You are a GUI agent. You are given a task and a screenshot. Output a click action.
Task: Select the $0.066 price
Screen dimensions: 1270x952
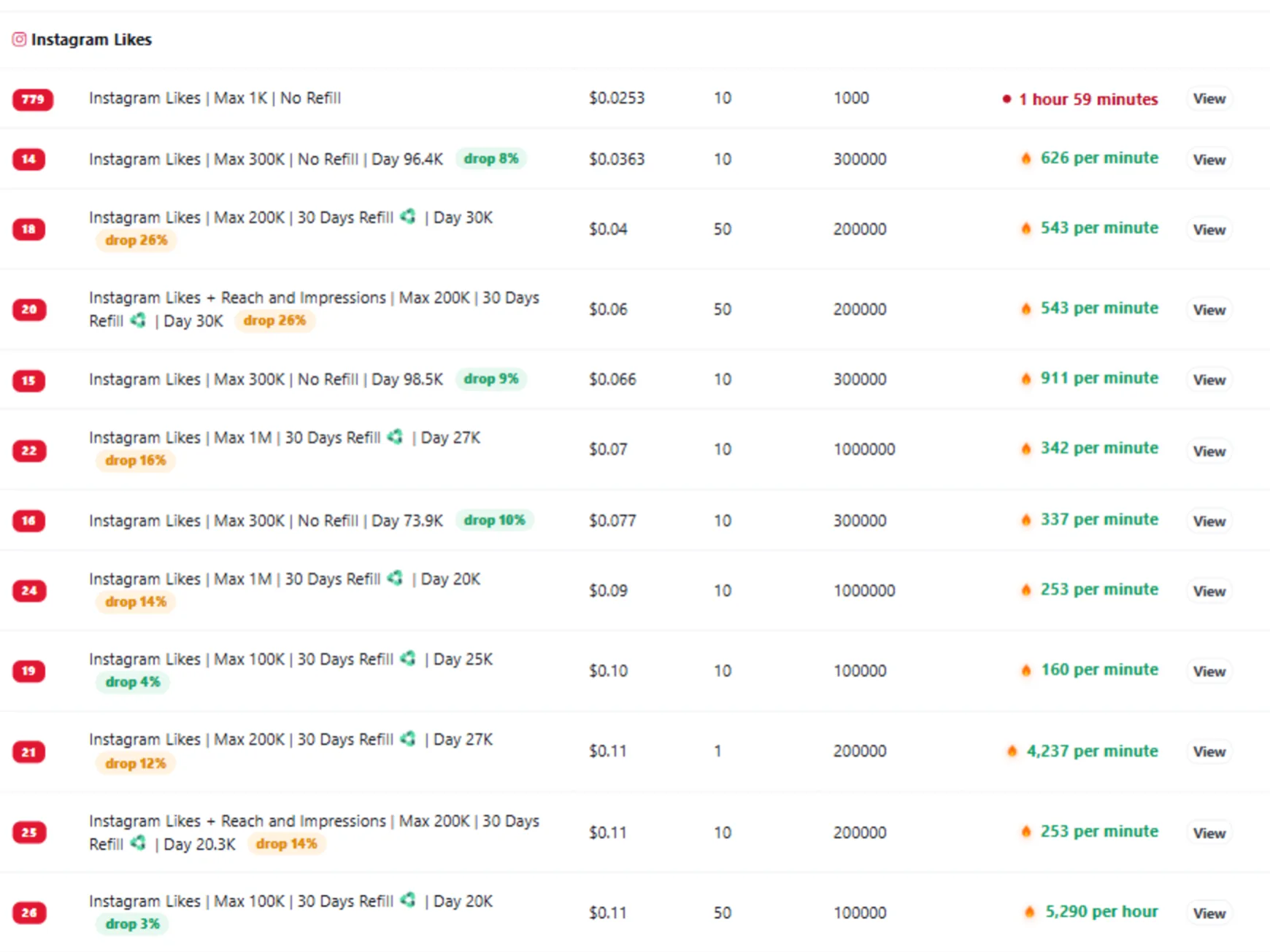tap(613, 379)
